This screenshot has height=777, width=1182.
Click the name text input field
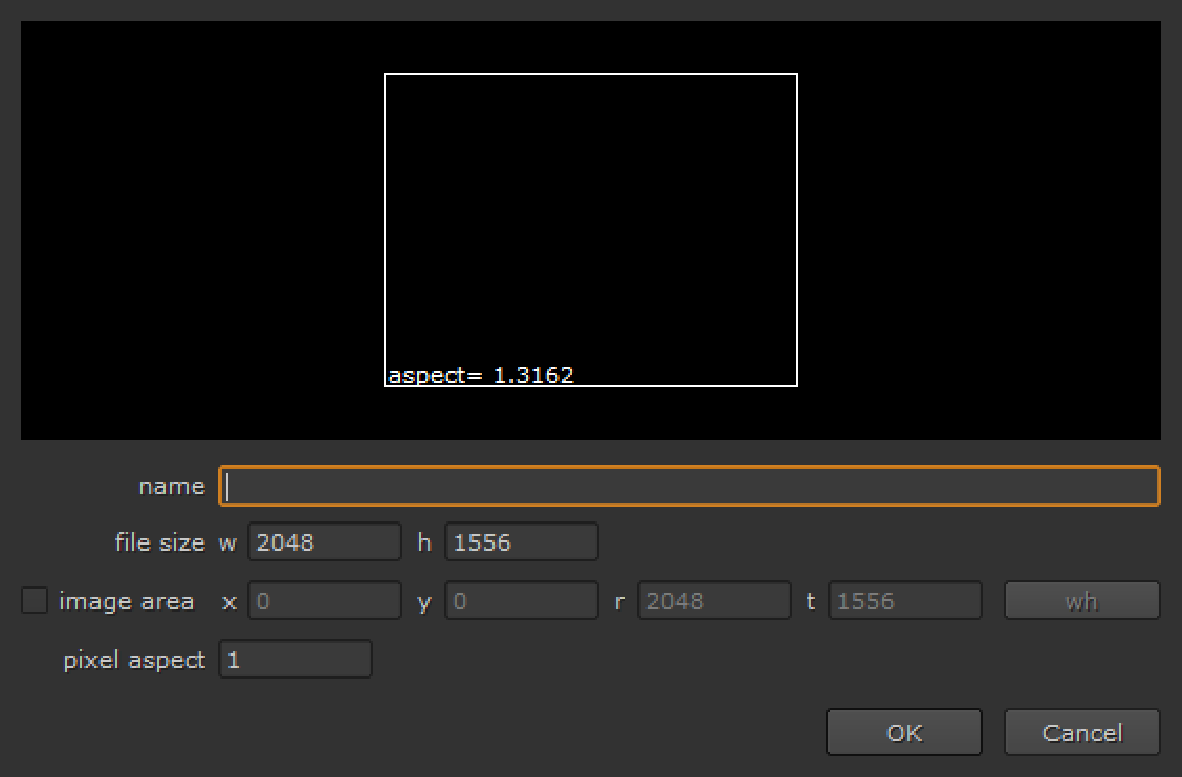pyautogui.click(x=688, y=486)
